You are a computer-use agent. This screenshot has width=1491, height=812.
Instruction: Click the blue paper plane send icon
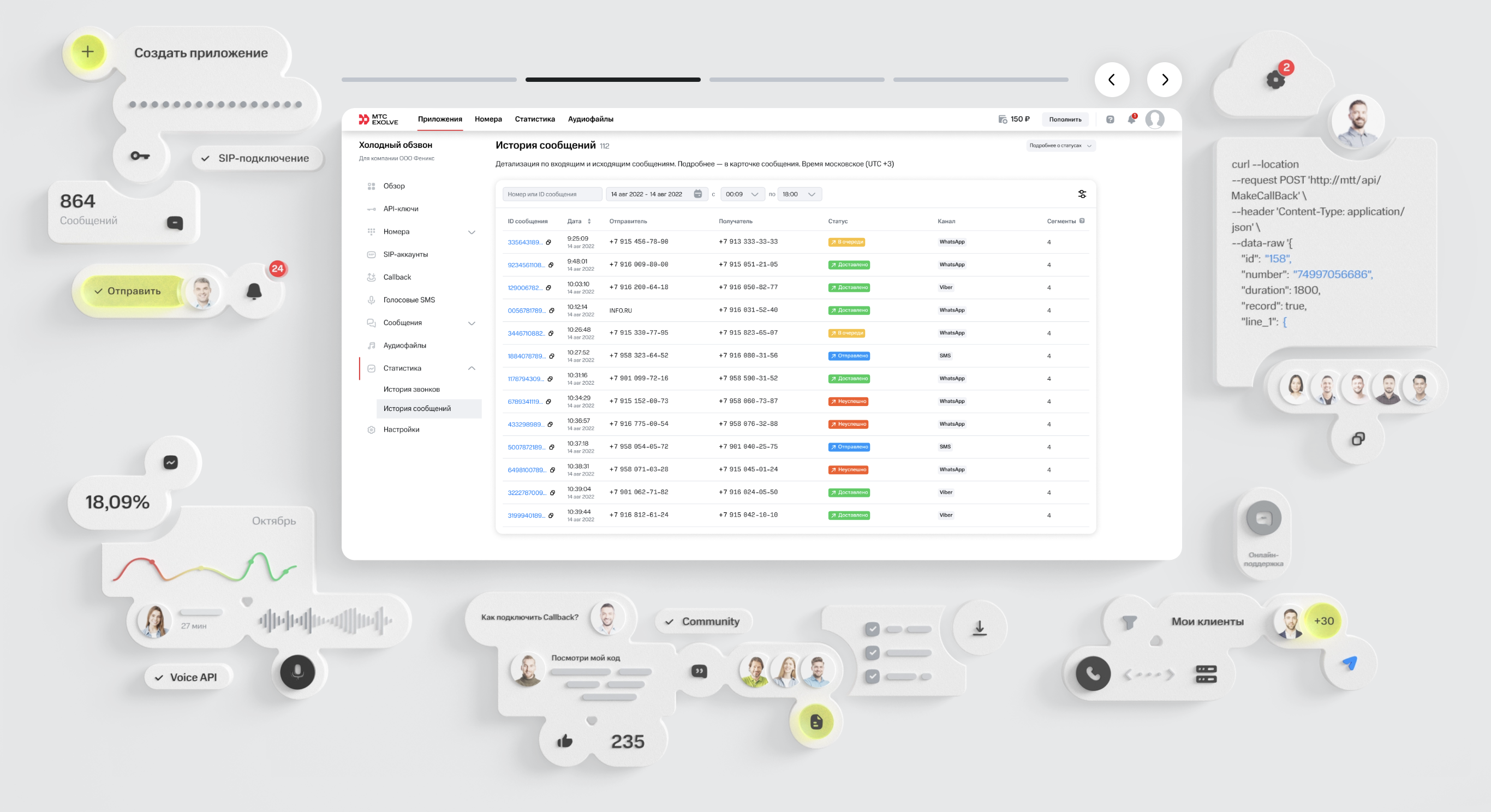1350,662
